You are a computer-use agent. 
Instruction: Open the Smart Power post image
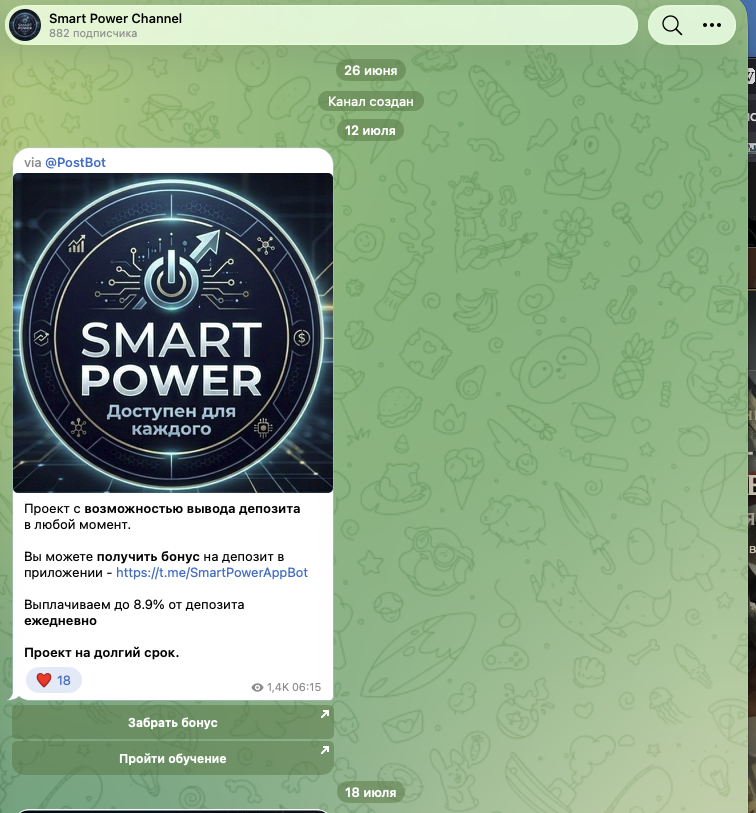coord(173,333)
